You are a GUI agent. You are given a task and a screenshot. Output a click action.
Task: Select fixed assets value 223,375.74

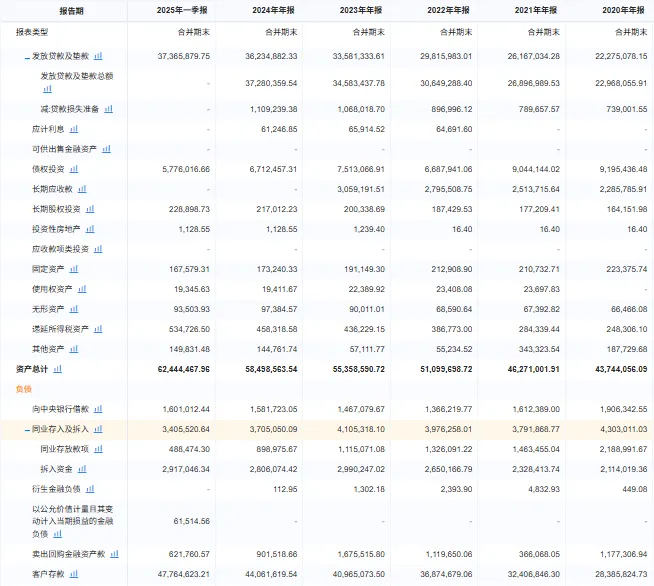point(627,269)
